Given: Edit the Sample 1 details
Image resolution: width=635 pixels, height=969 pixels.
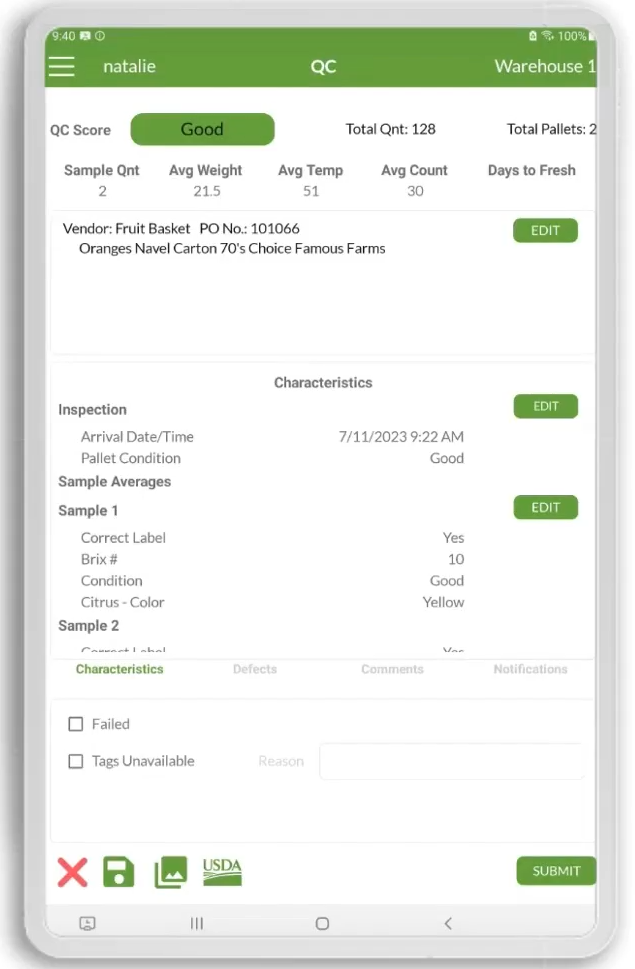Looking at the screenshot, I should (545, 507).
